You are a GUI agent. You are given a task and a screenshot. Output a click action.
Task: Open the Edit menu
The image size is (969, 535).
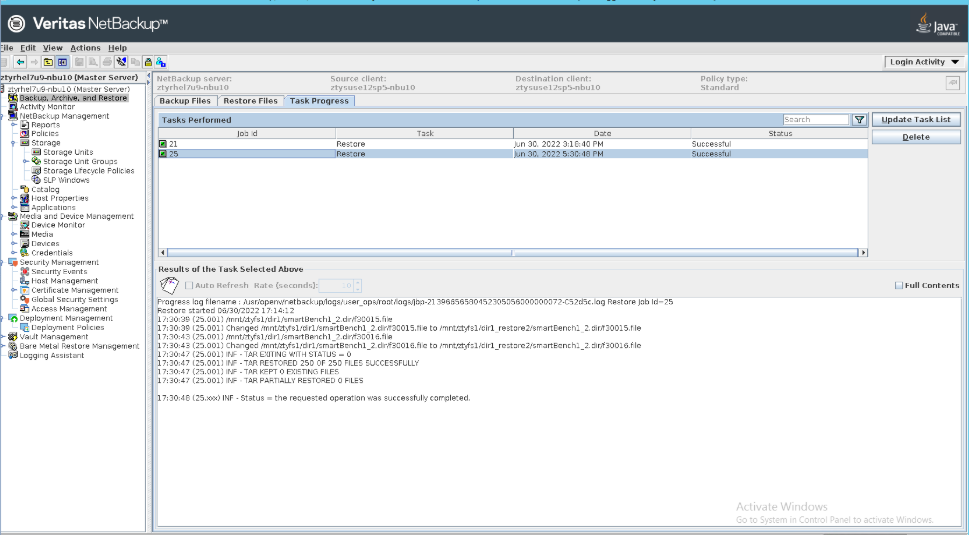(28, 48)
